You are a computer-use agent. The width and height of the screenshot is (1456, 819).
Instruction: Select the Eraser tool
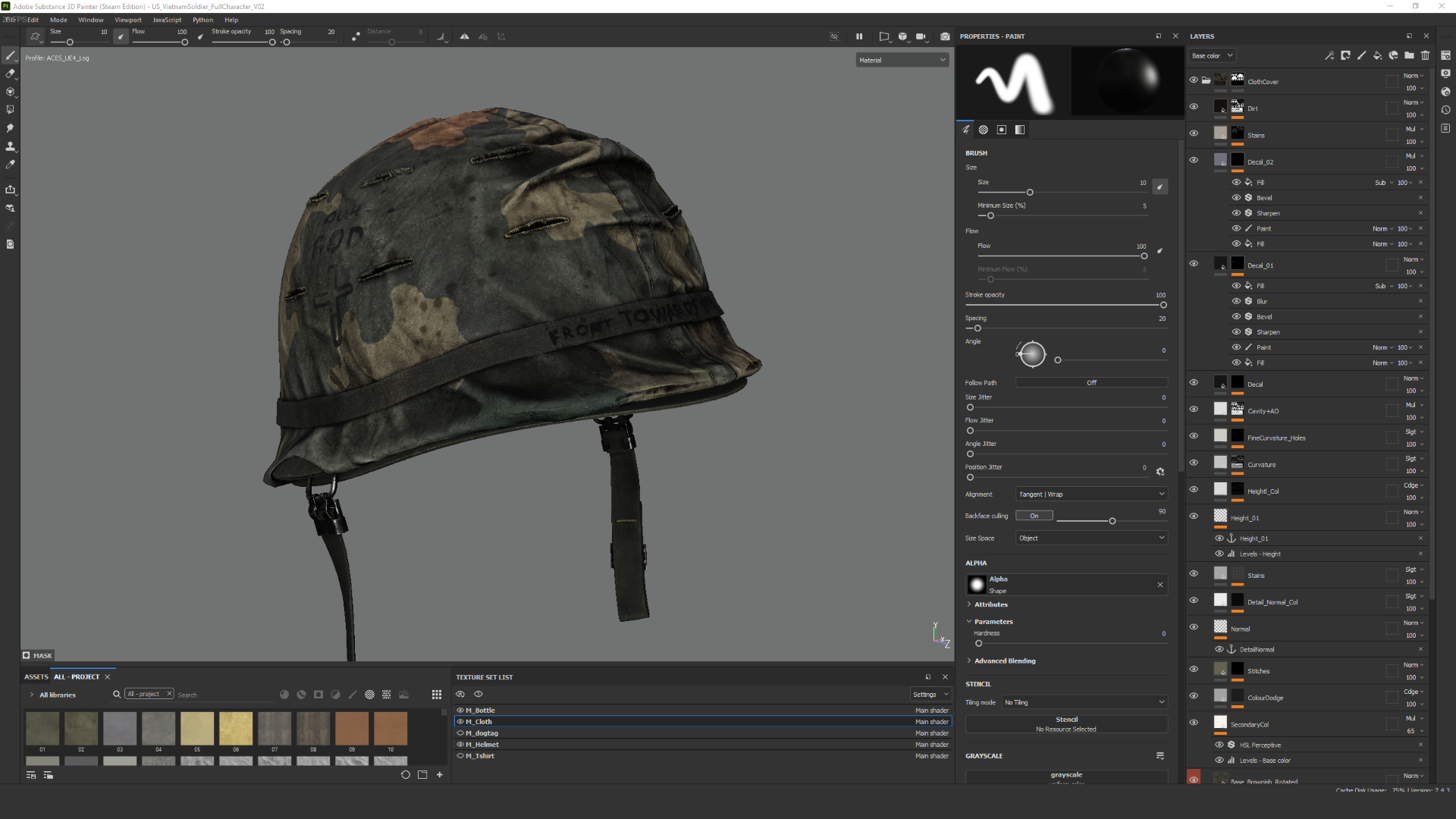coord(10,74)
